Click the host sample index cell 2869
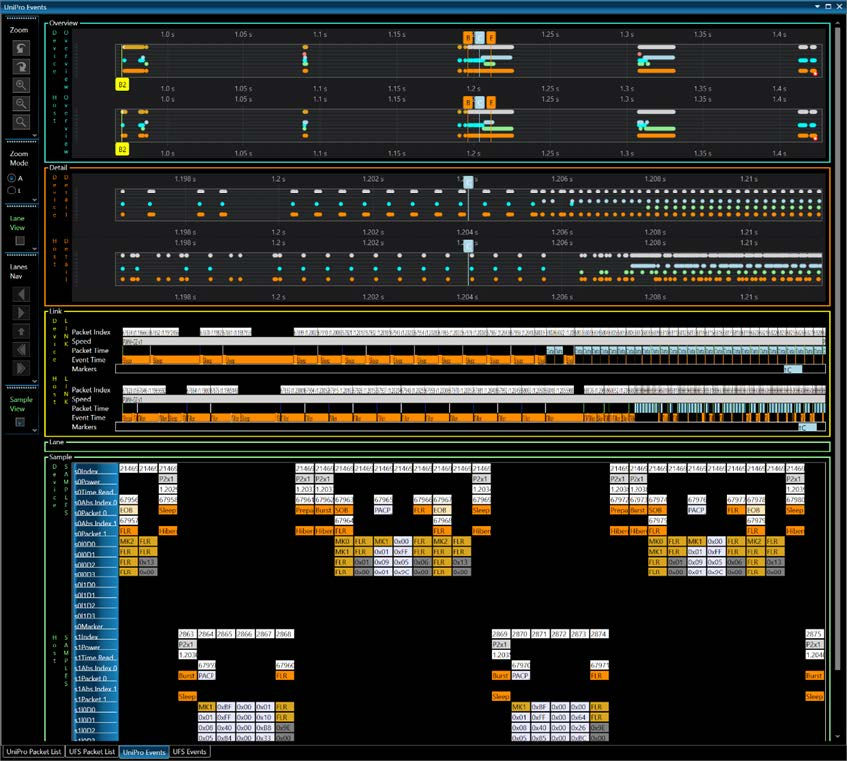This screenshot has width=847, height=761. (x=500, y=634)
